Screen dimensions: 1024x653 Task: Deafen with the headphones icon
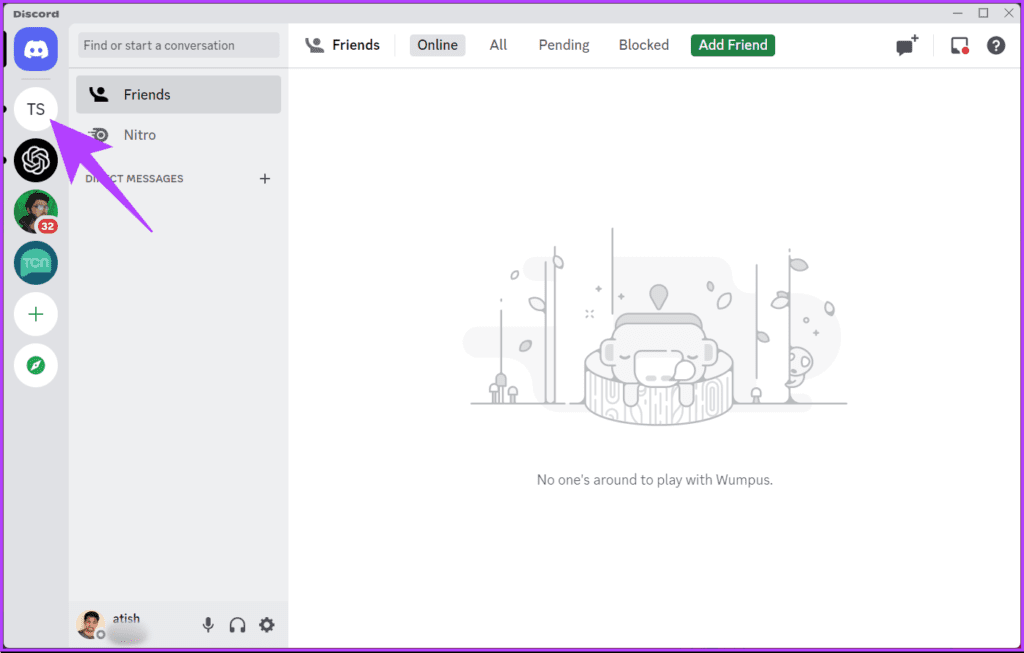tap(237, 625)
